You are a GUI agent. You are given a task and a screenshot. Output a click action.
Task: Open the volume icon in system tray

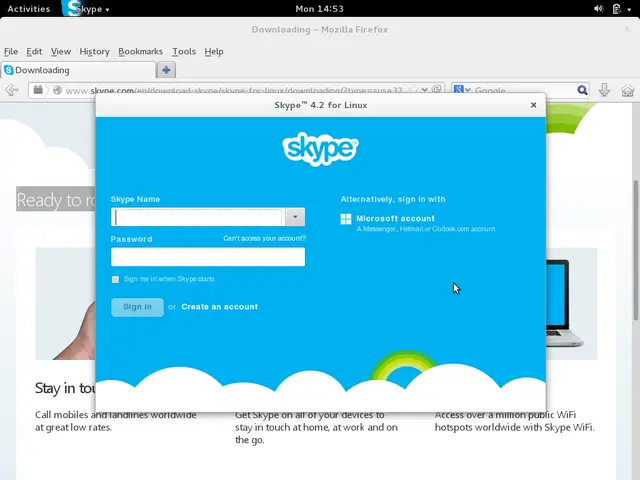pyautogui.click(x=598, y=9)
